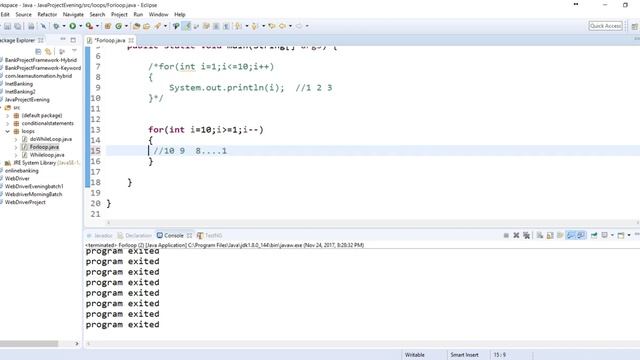Open the Refactor menu
Image resolution: width=640 pixels, height=360 pixels.
[x=47, y=14]
